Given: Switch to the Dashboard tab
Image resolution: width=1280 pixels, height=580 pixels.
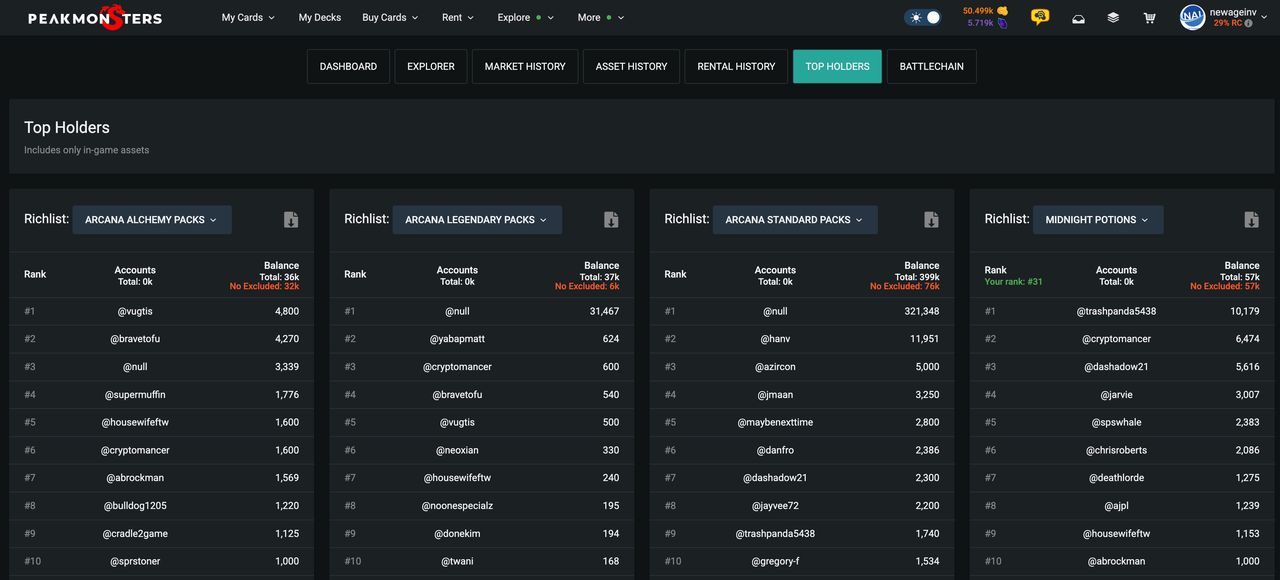Looking at the screenshot, I should 348,67.
